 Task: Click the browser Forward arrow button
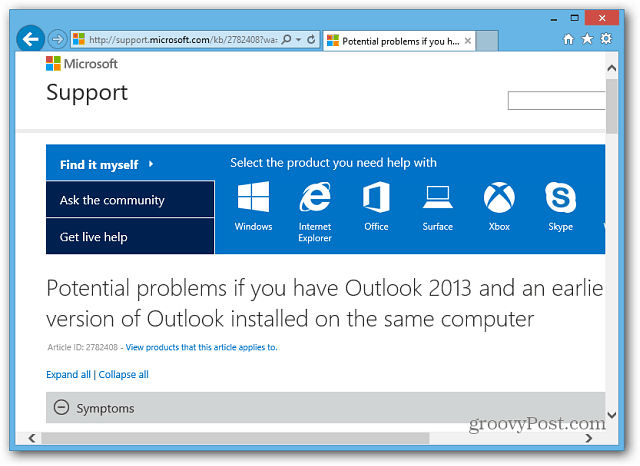(58, 39)
